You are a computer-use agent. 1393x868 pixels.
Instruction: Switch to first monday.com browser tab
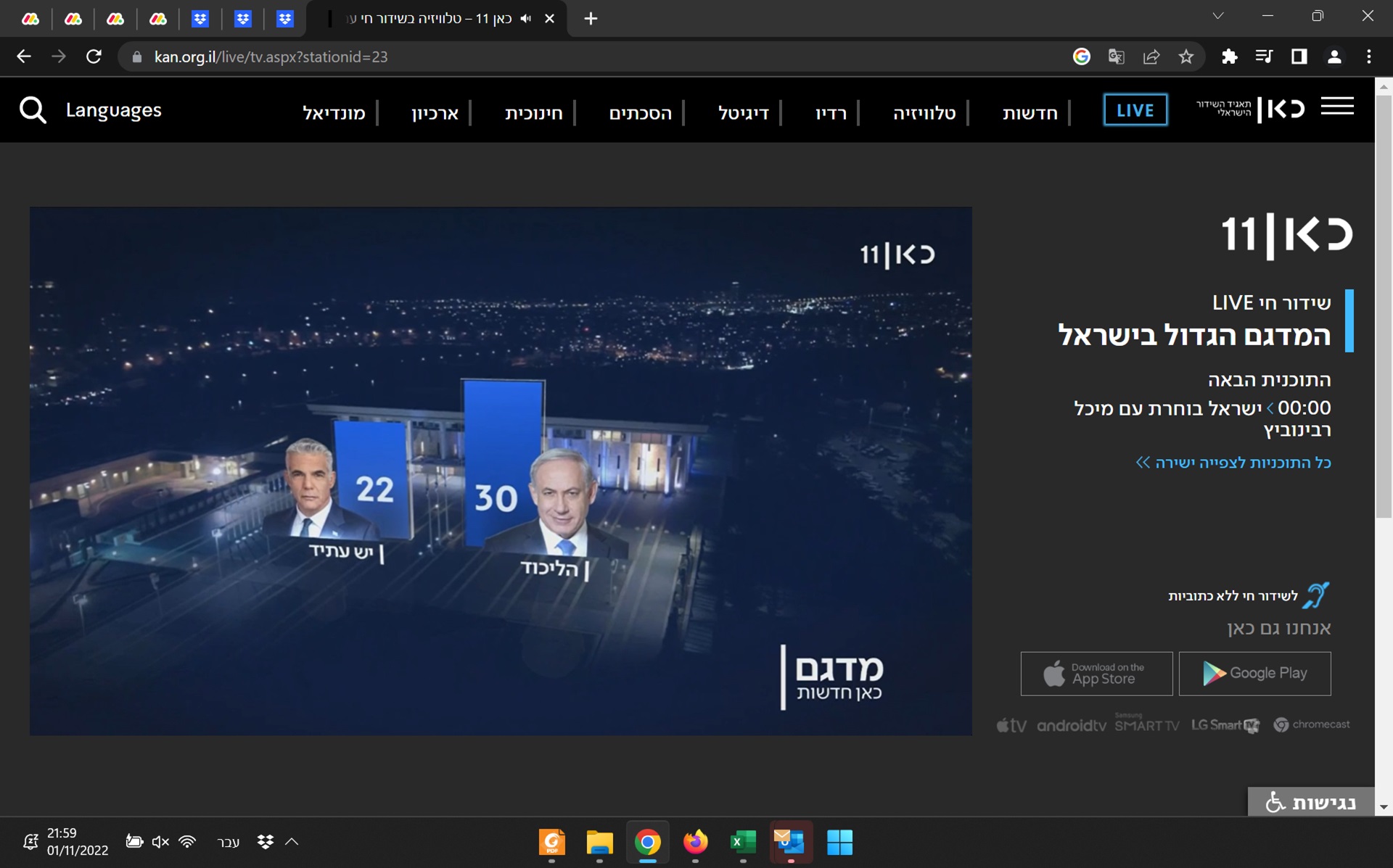30,19
